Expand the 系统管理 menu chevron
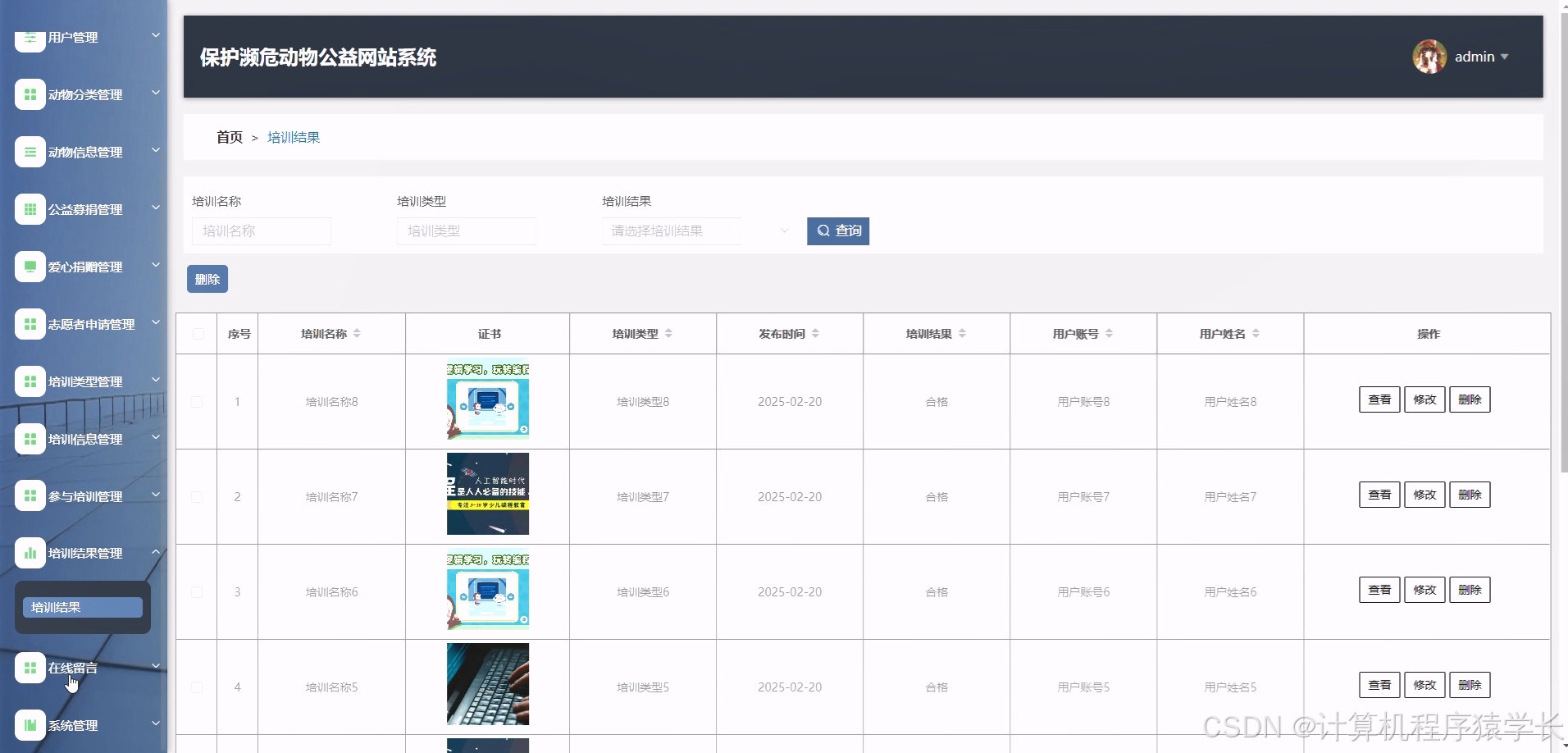Screen dimensions: 1568x753 (x=156, y=724)
